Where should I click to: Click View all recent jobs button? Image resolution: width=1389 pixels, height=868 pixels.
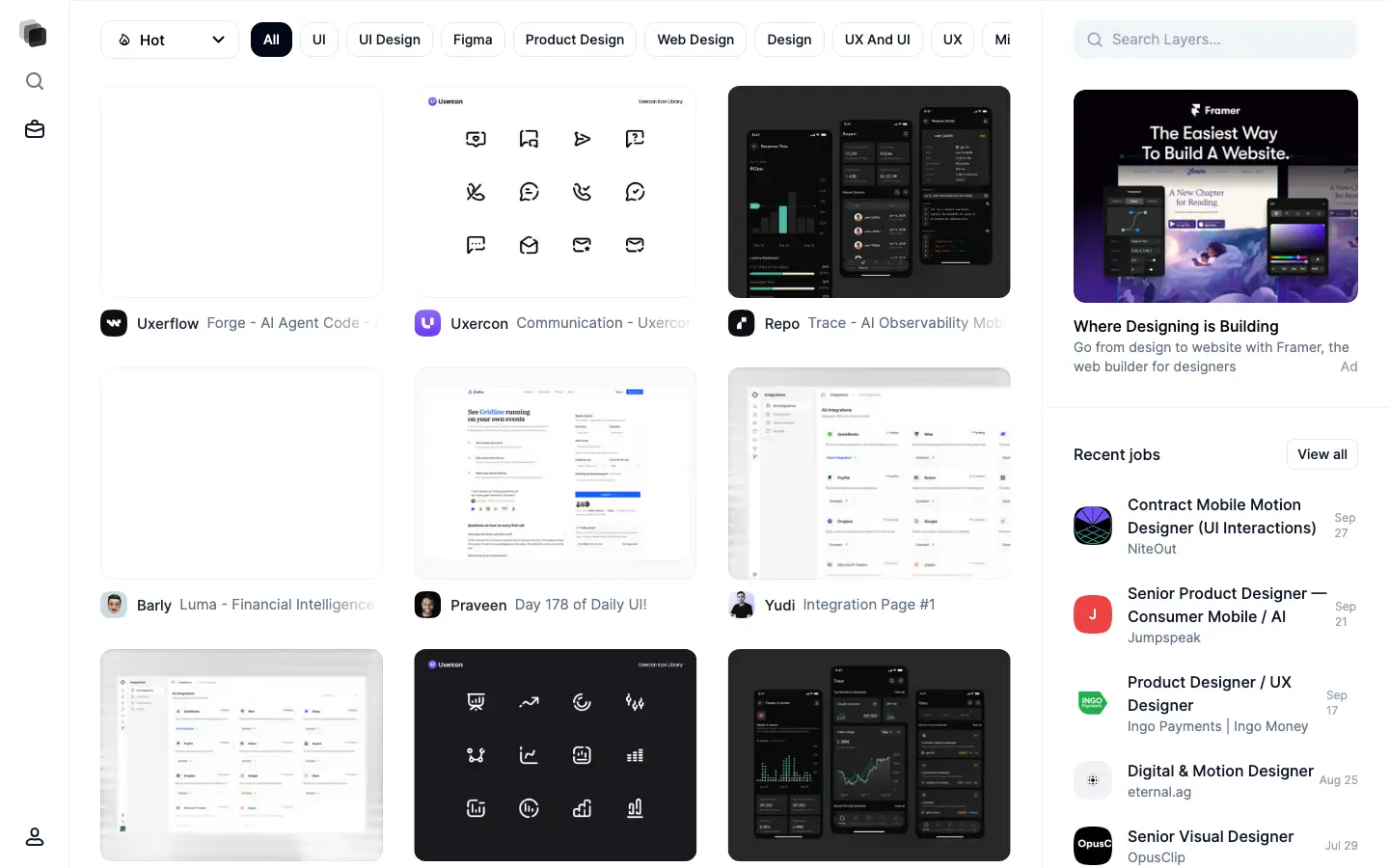pos(1322,454)
